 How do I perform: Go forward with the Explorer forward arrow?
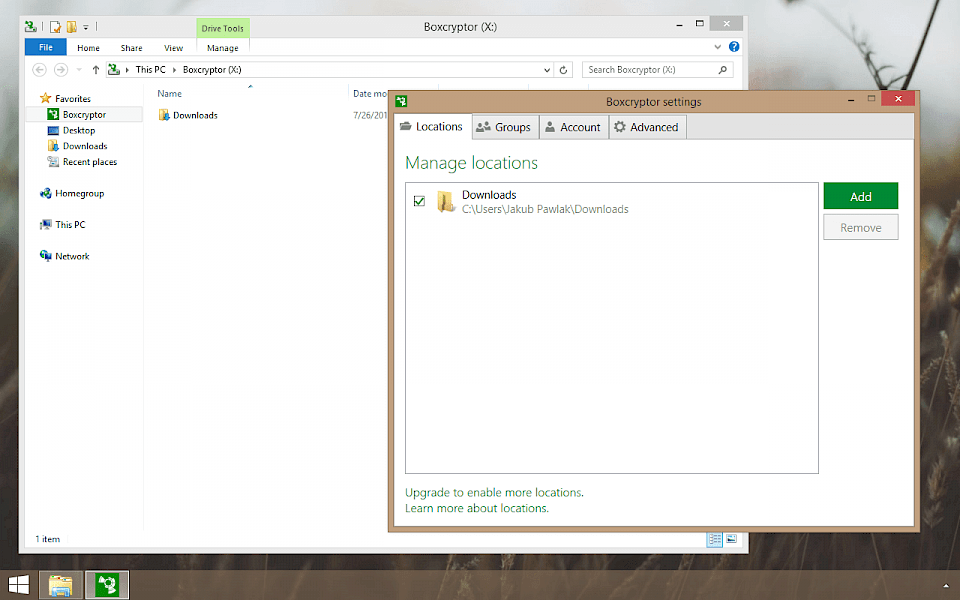click(61, 70)
